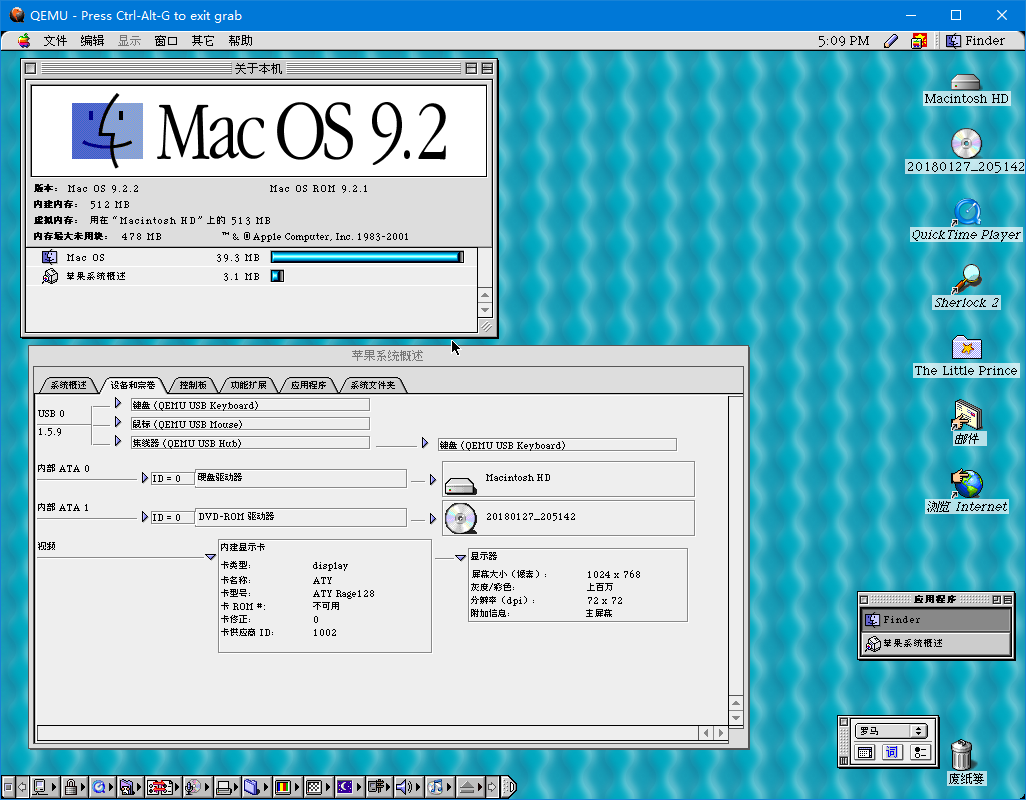Click the system profiler vertical scrollbar down arrow

pyautogui.click(x=736, y=717)
